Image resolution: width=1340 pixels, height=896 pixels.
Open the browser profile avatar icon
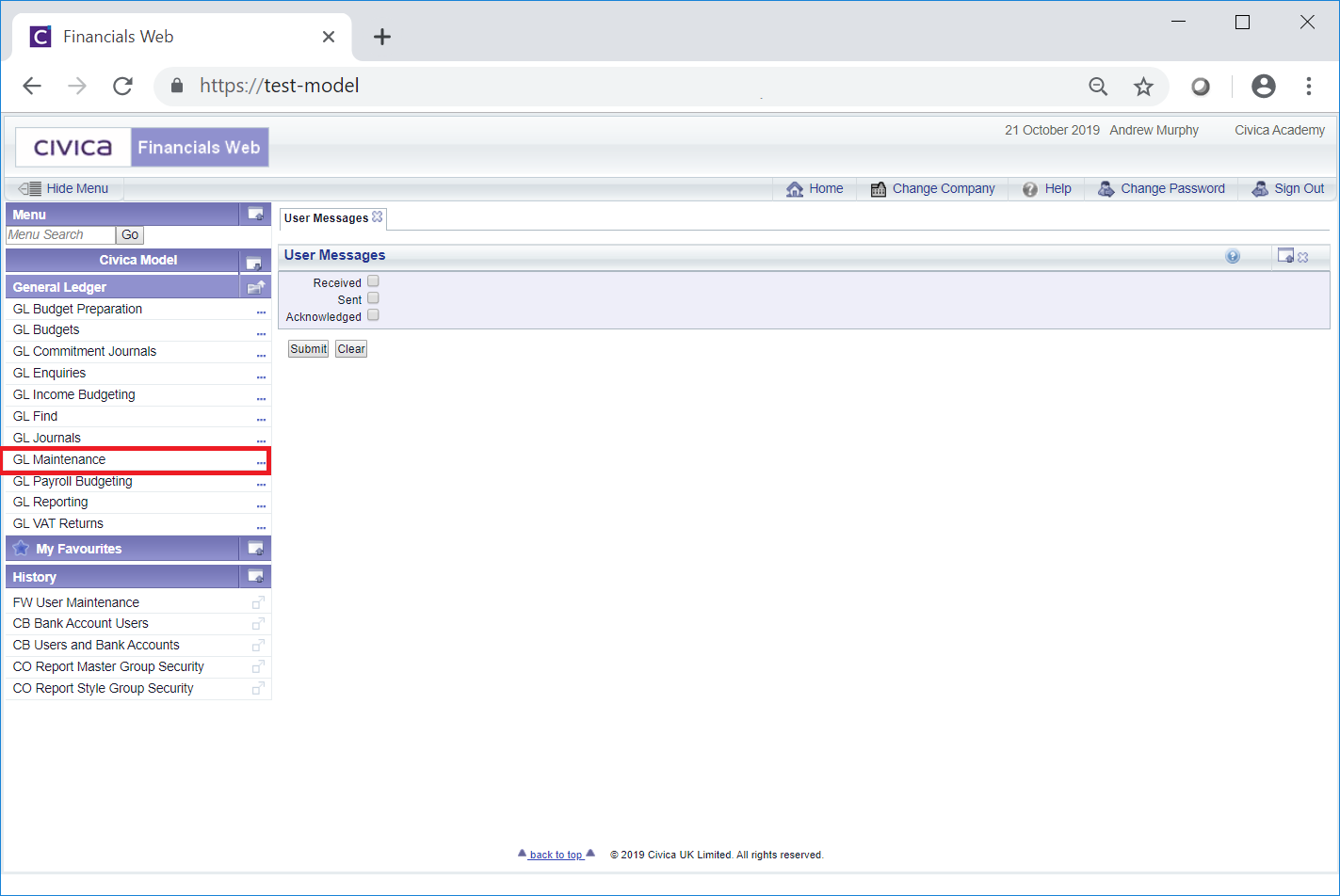click(x=1264, y=86)
